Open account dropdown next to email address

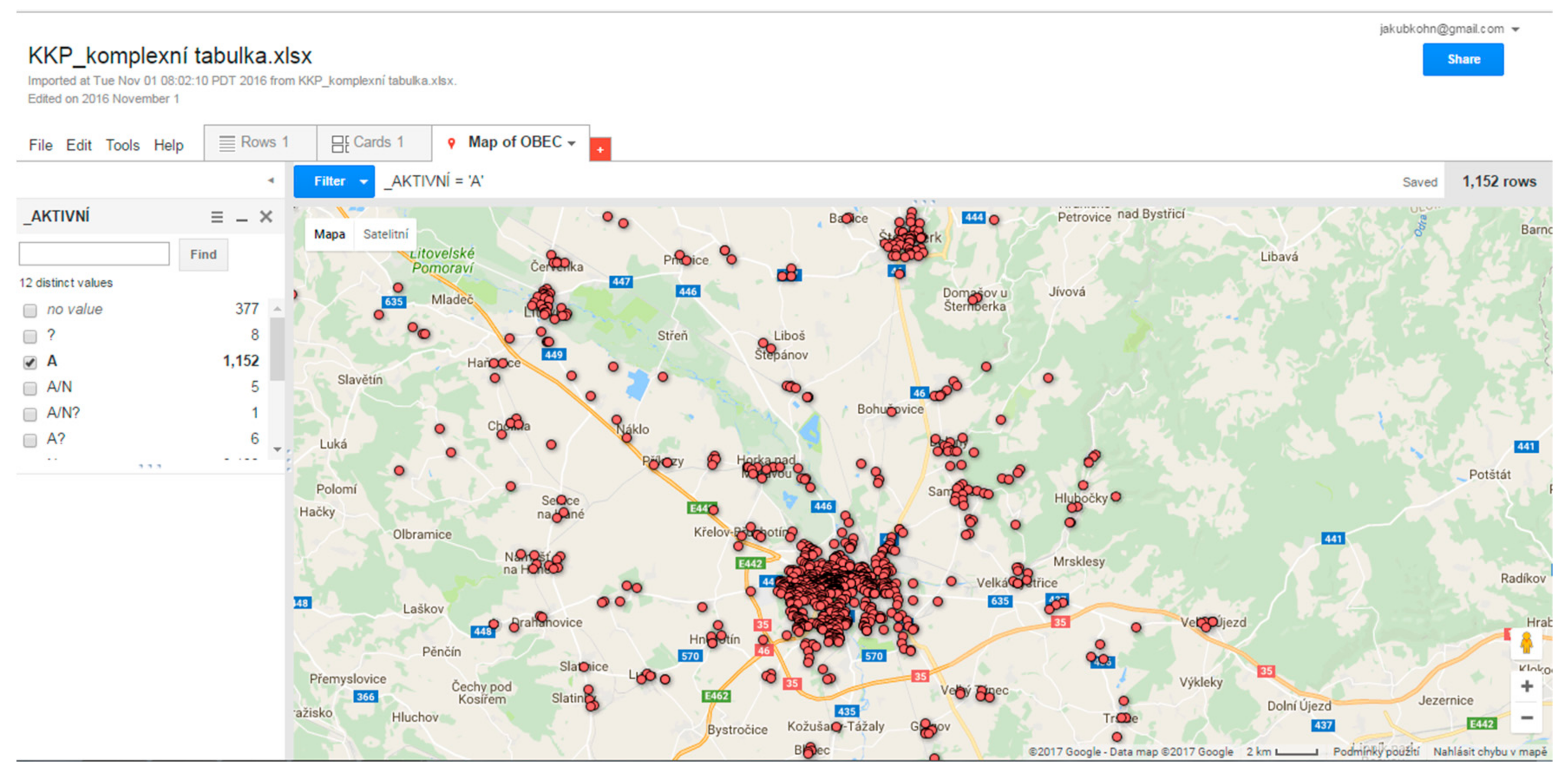(1515, 29)
